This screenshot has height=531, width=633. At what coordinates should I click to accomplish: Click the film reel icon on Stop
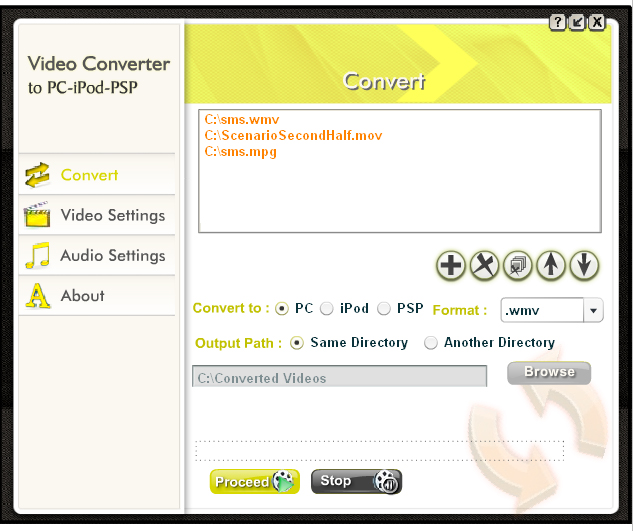click(387, 481)
